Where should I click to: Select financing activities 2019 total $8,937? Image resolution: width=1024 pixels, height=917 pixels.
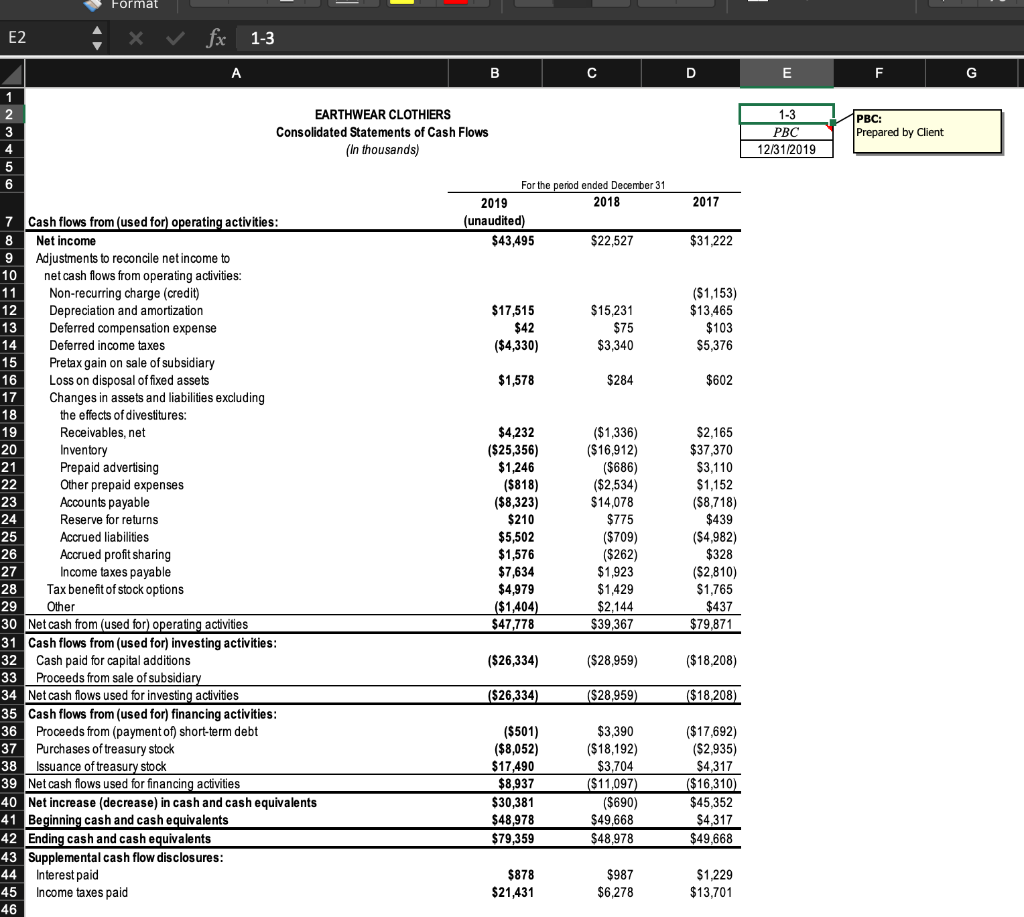click(516, 784)
